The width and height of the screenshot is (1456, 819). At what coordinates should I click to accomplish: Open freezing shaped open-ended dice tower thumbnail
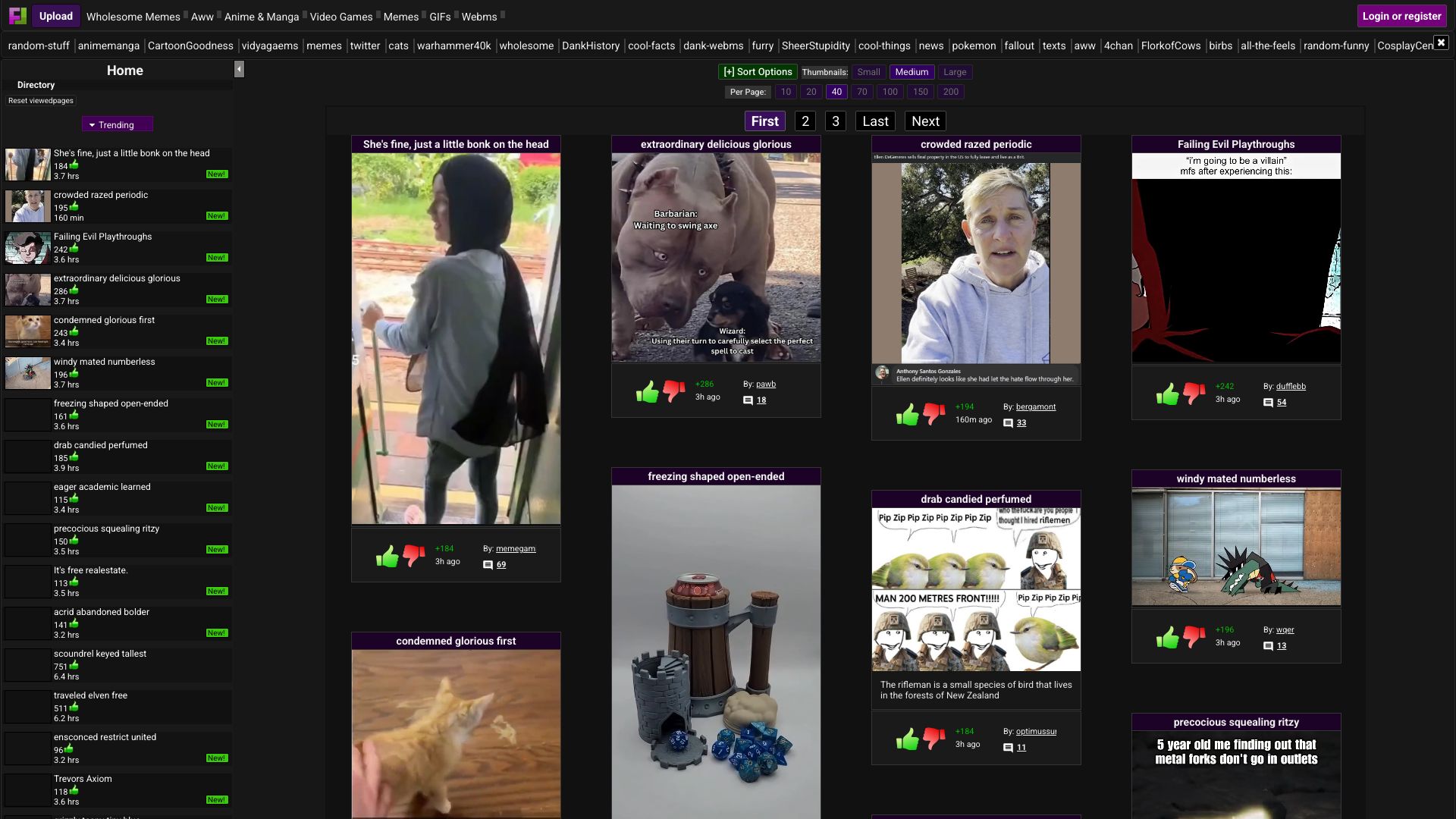tap(716, 652)
